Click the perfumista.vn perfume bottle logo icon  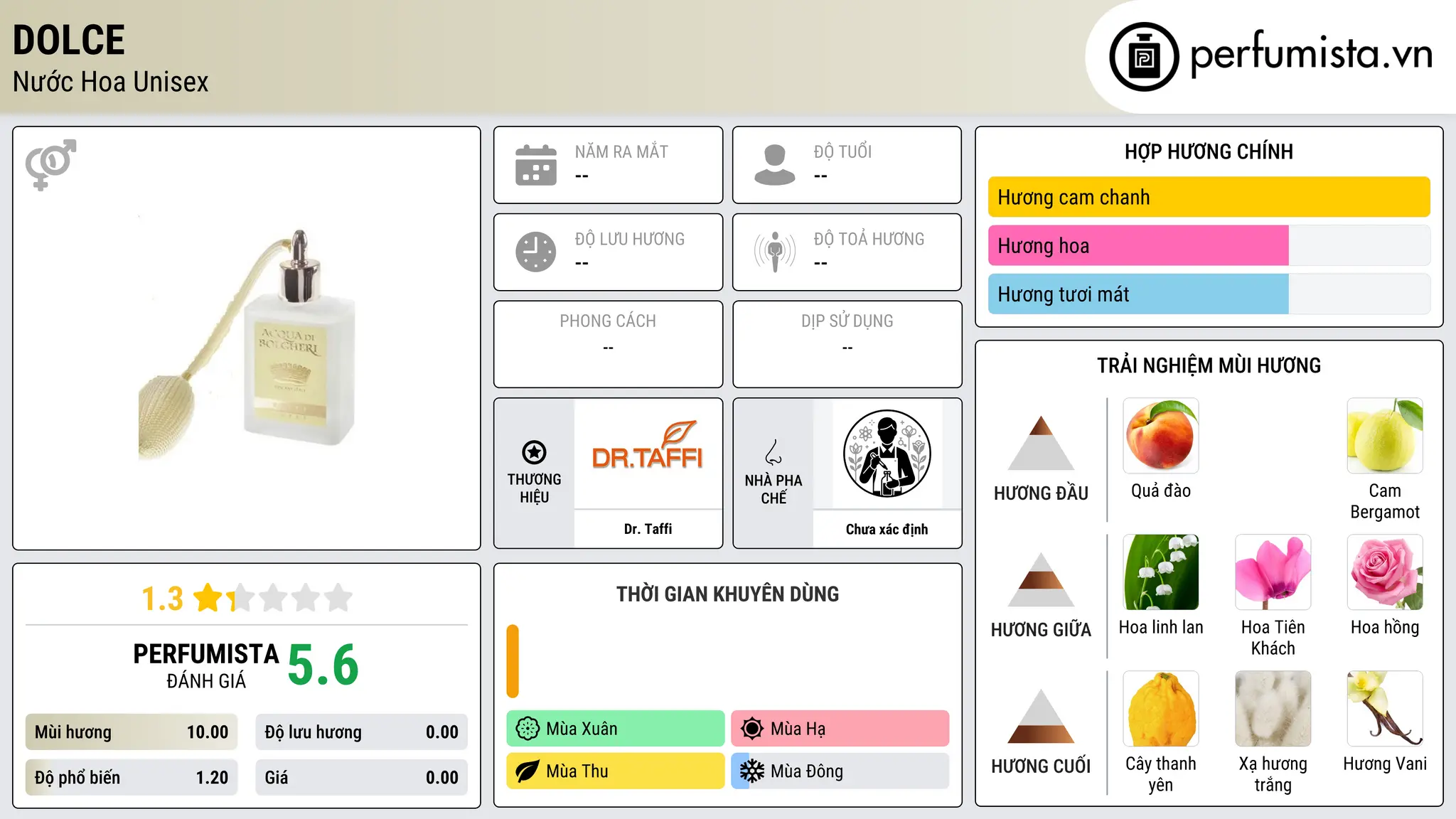(x=1144, y=57)
